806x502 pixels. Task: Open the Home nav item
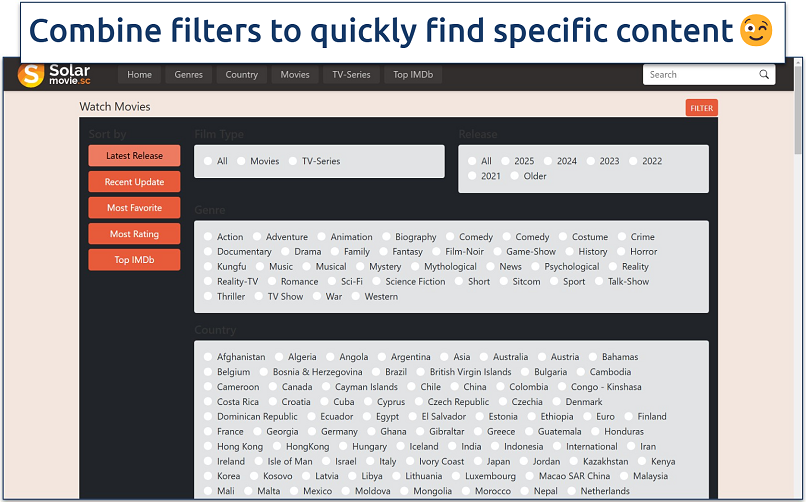click(x=139, y=75)
